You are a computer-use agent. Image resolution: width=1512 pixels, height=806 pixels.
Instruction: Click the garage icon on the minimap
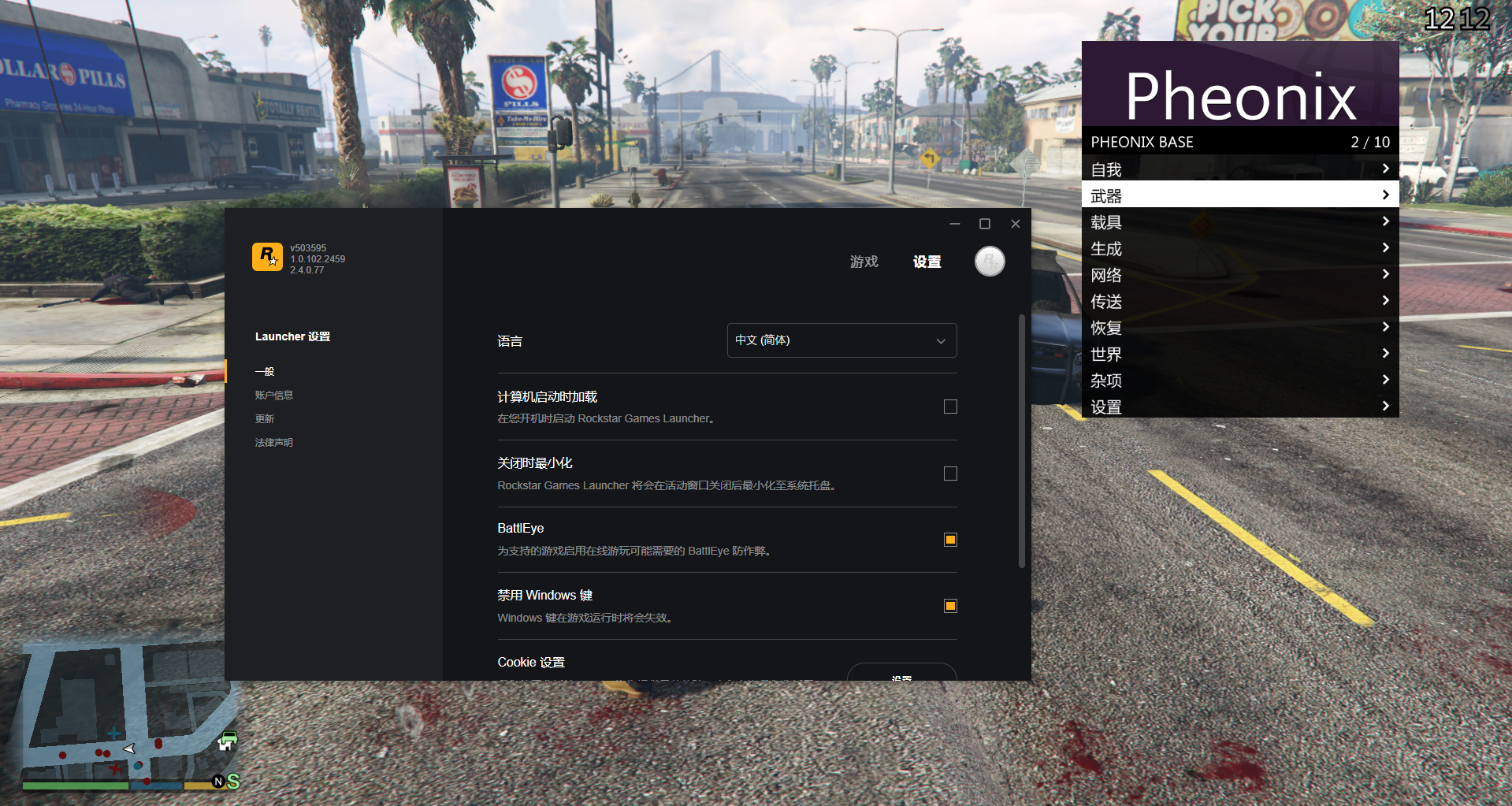point(228,741)
